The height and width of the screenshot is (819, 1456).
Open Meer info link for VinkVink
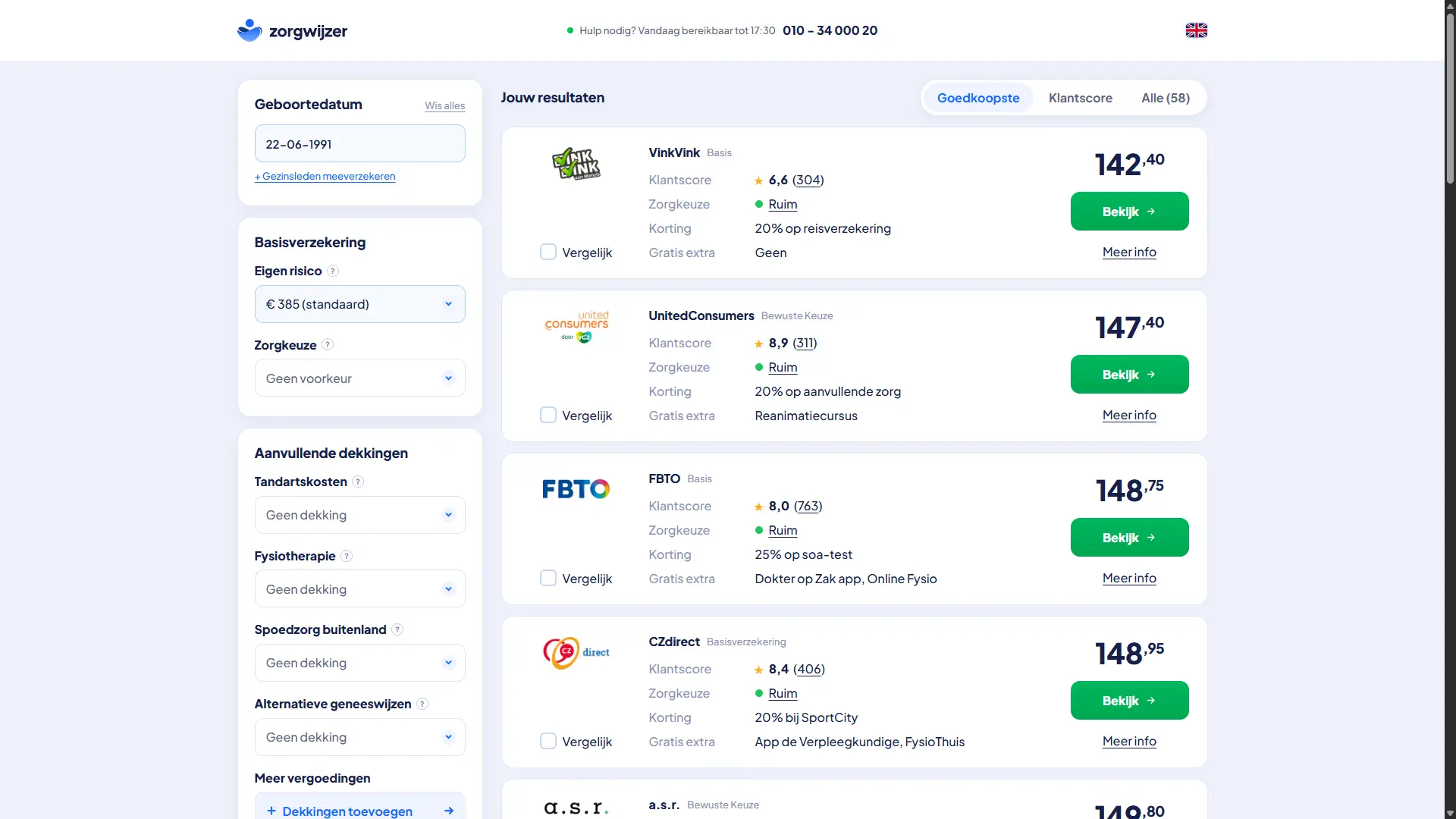click(x=1129, y=252)
